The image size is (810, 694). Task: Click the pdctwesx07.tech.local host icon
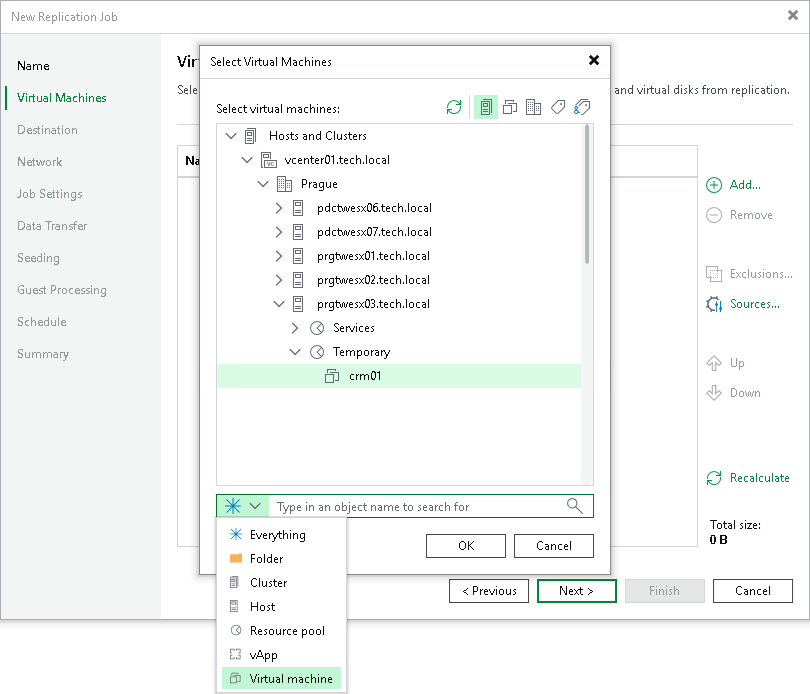pos(298,232)
